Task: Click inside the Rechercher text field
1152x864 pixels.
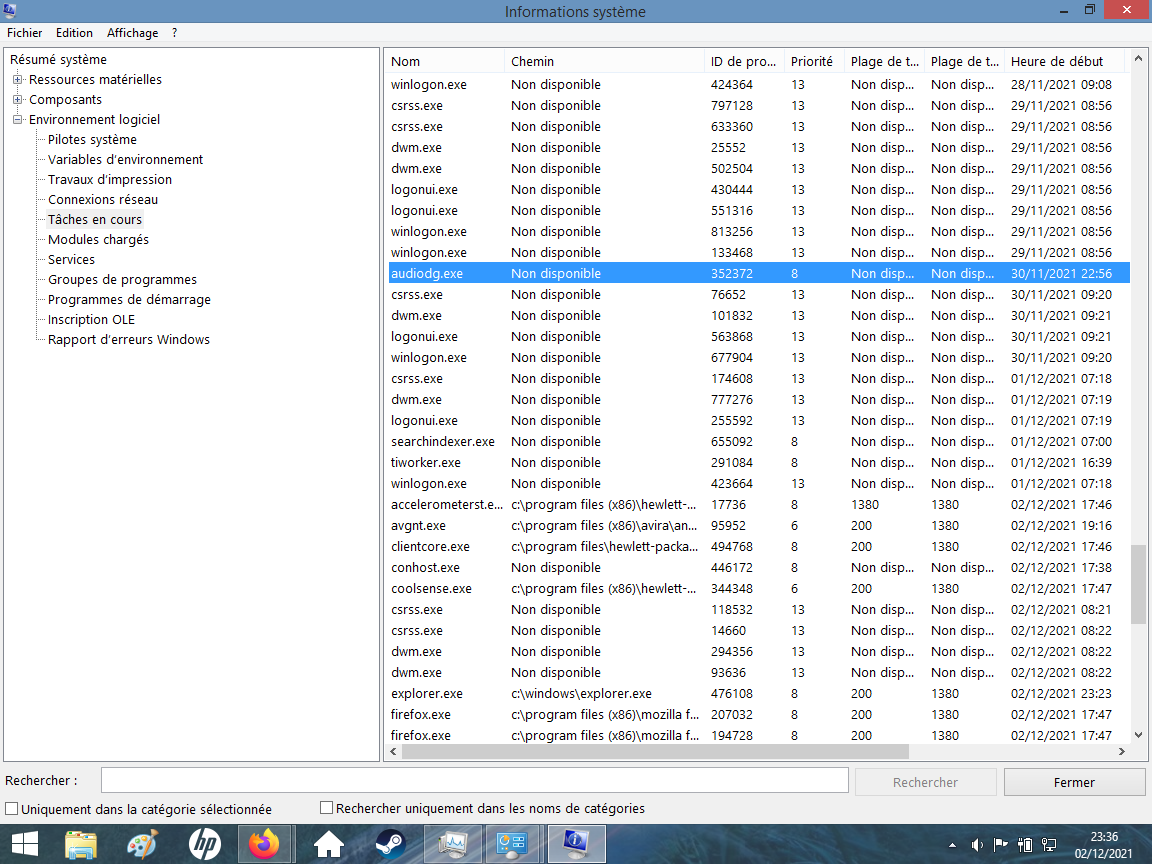Action: tap(474, 781)
